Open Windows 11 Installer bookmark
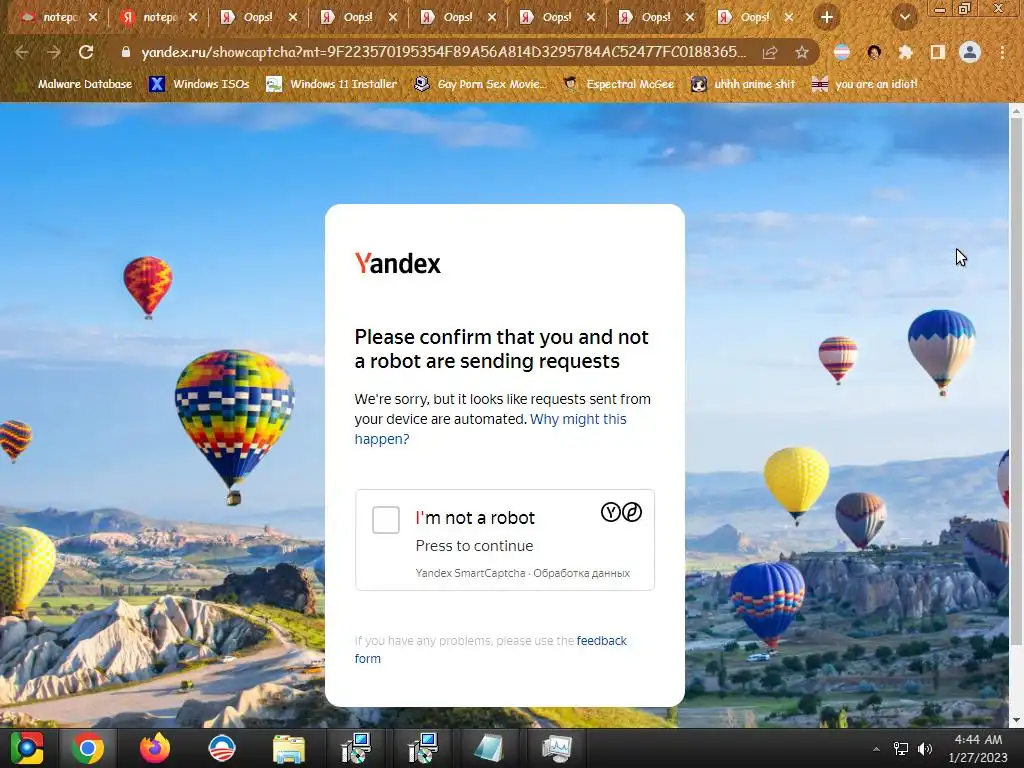Screen dimensions: 1024x768 (x=332, y=84)
